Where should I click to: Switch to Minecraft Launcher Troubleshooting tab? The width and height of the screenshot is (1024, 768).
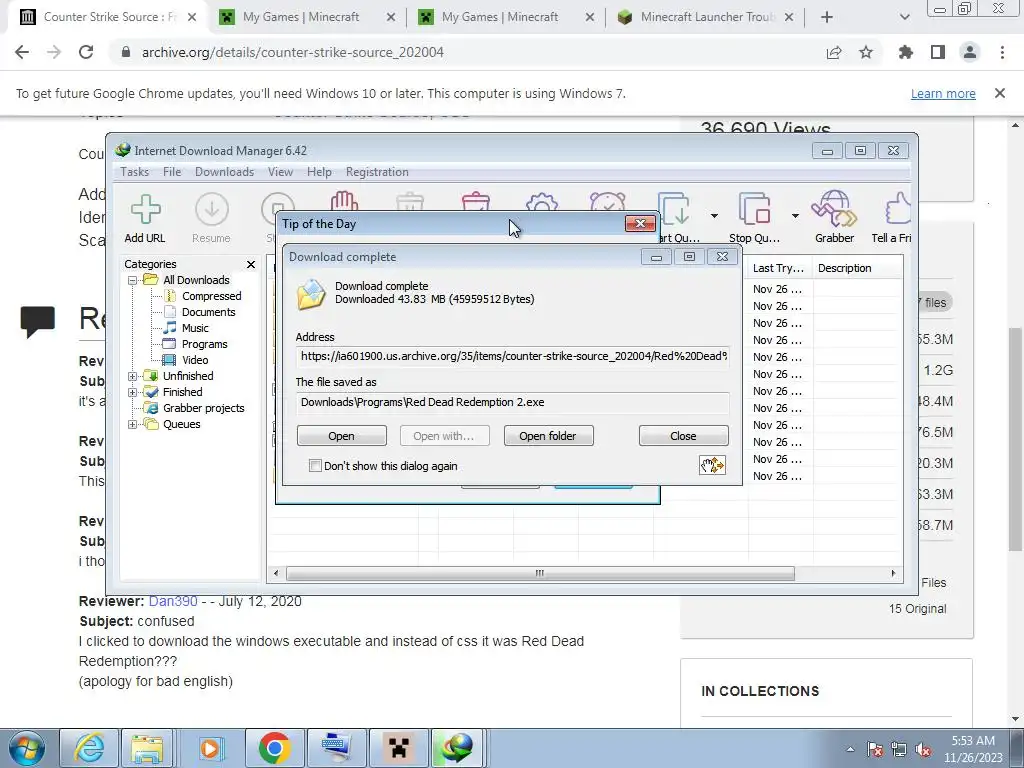point(707,17)
